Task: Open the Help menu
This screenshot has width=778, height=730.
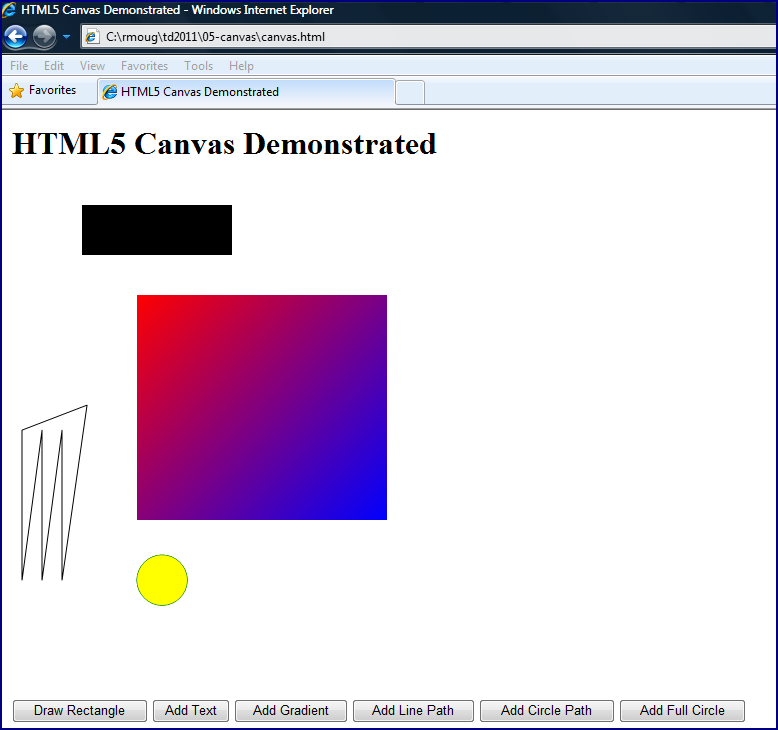Action: (241, 66)
